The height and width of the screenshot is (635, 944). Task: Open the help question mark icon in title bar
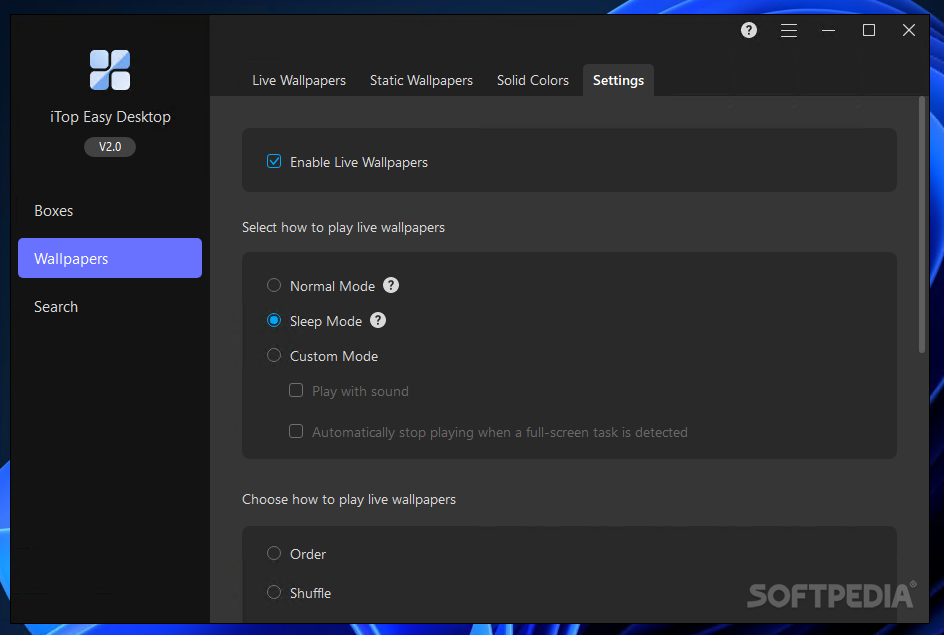click(x=748, y=30)
